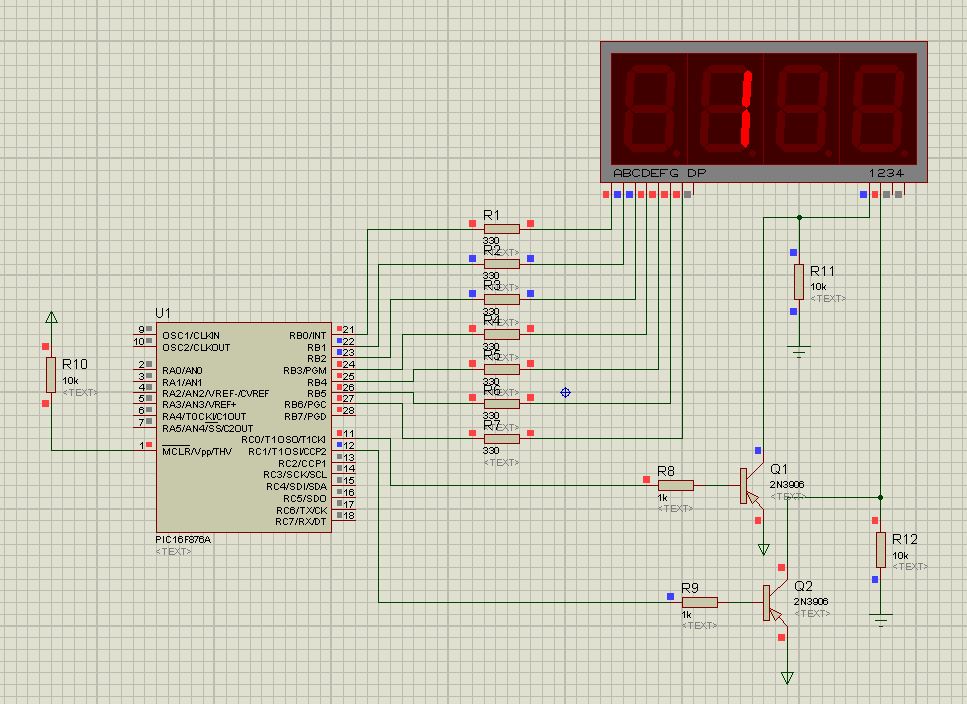Viewport: 967px width, 704px height.
Task: Click the R8 reference label
Action: pos(666,472)
